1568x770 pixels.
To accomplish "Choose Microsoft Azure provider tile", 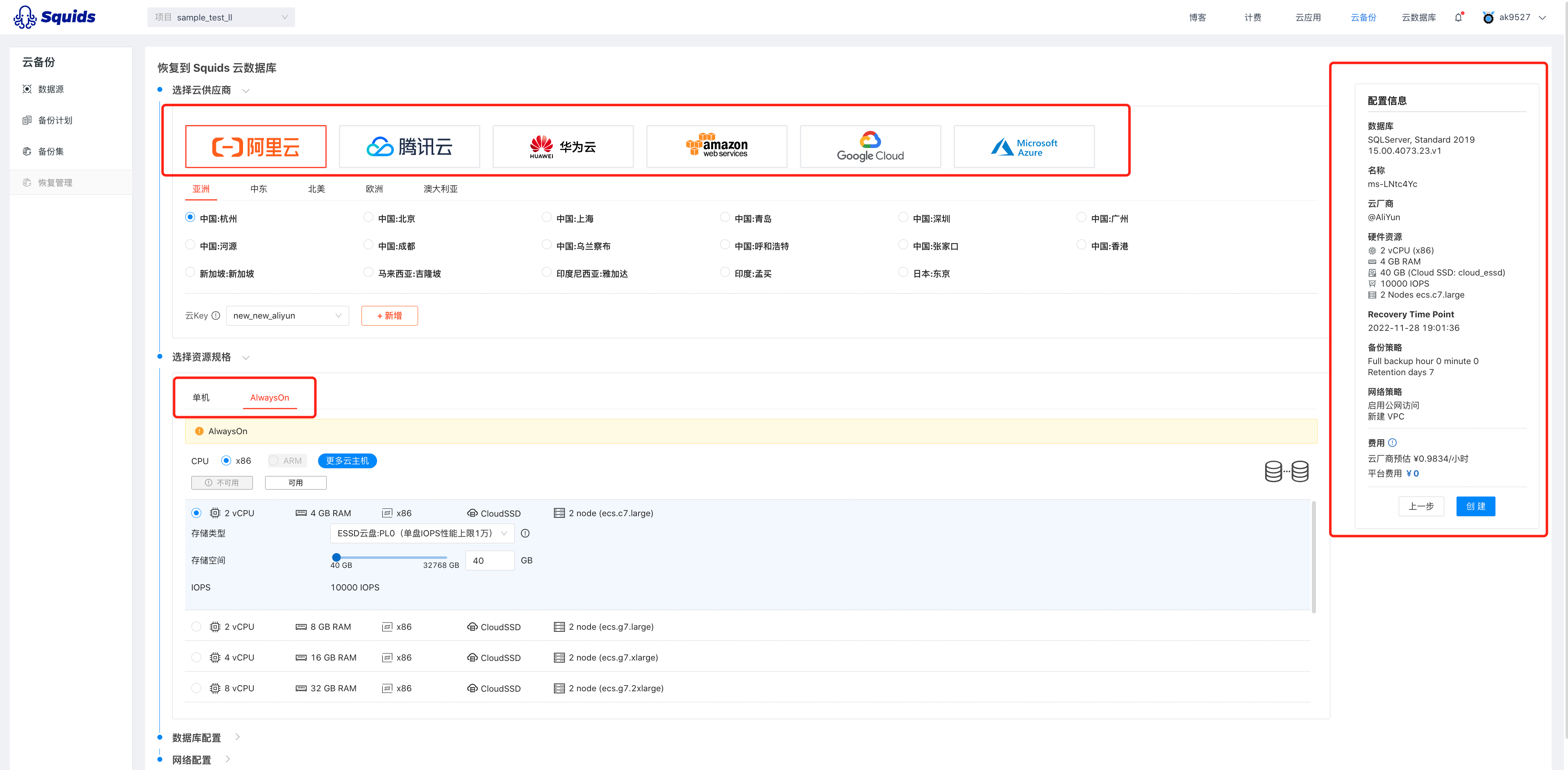I will click(1024, 146).
